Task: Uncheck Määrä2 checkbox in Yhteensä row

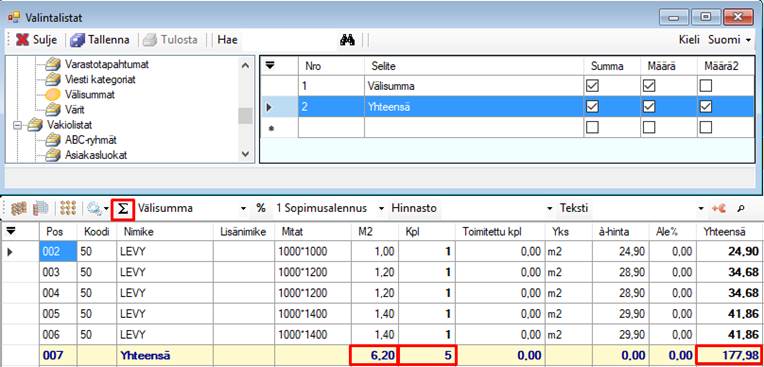Action: click(705, 107)
